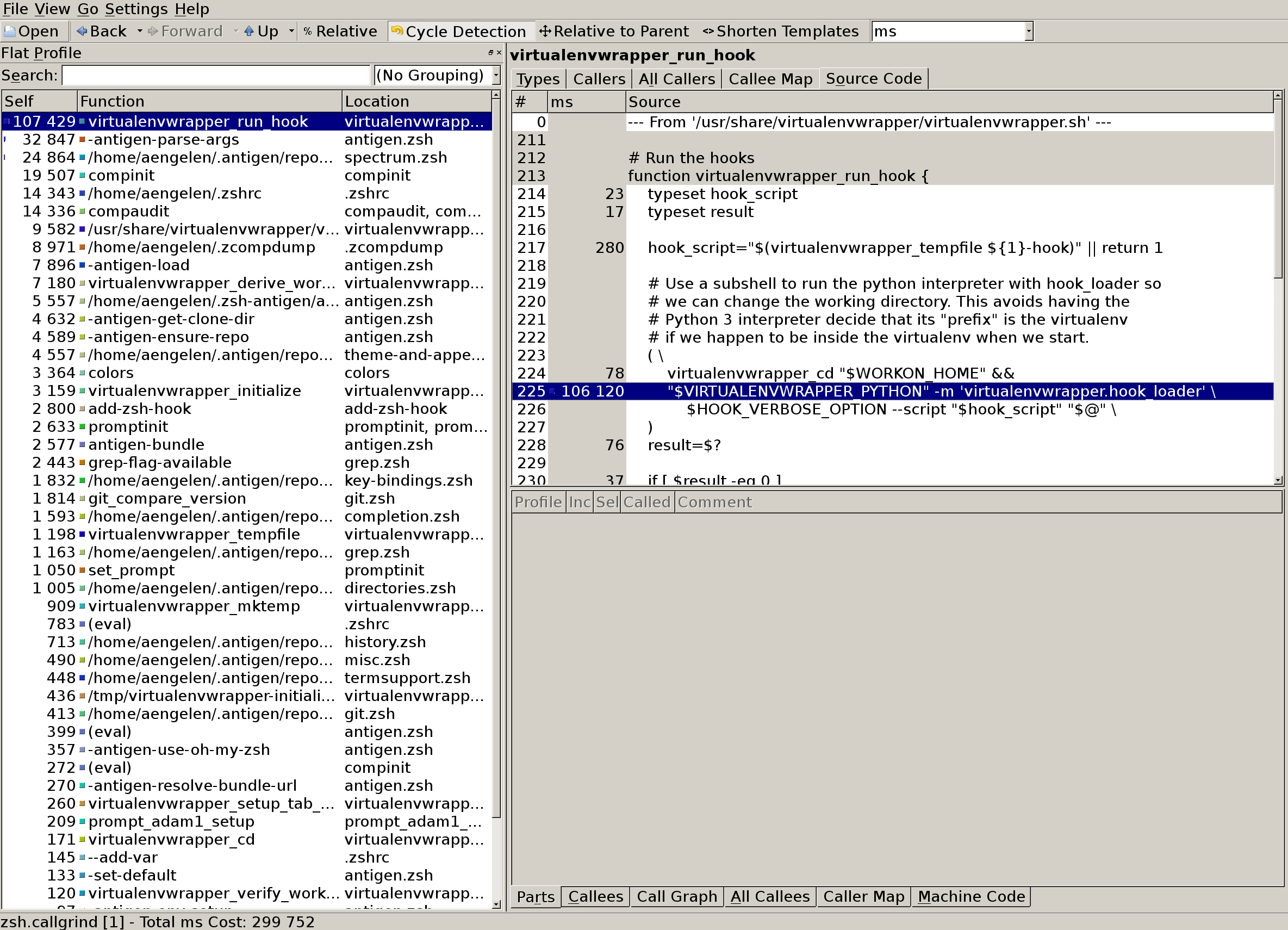
Task: Select the grep-flag-available function row
Action: click(x=246, y=462)
